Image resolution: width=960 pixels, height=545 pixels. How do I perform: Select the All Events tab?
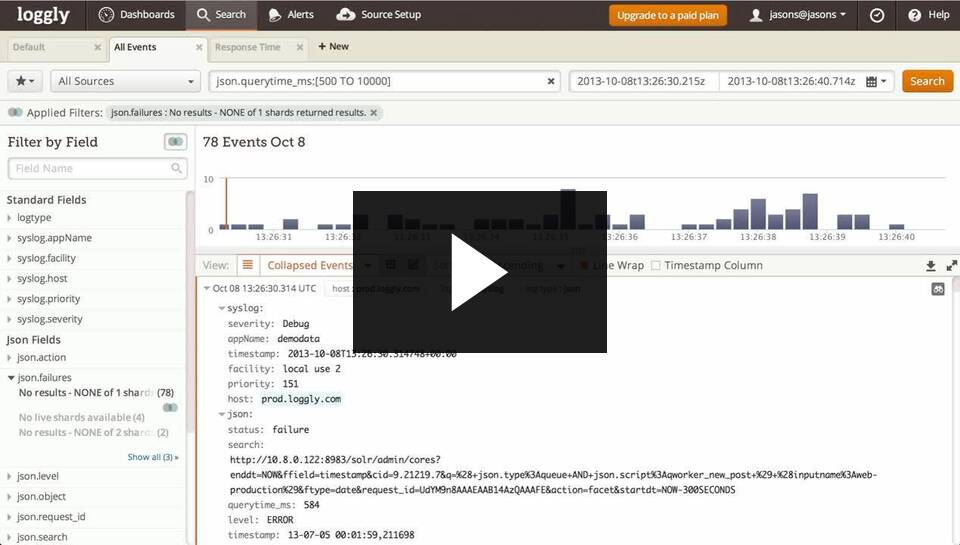coord(135,47)
